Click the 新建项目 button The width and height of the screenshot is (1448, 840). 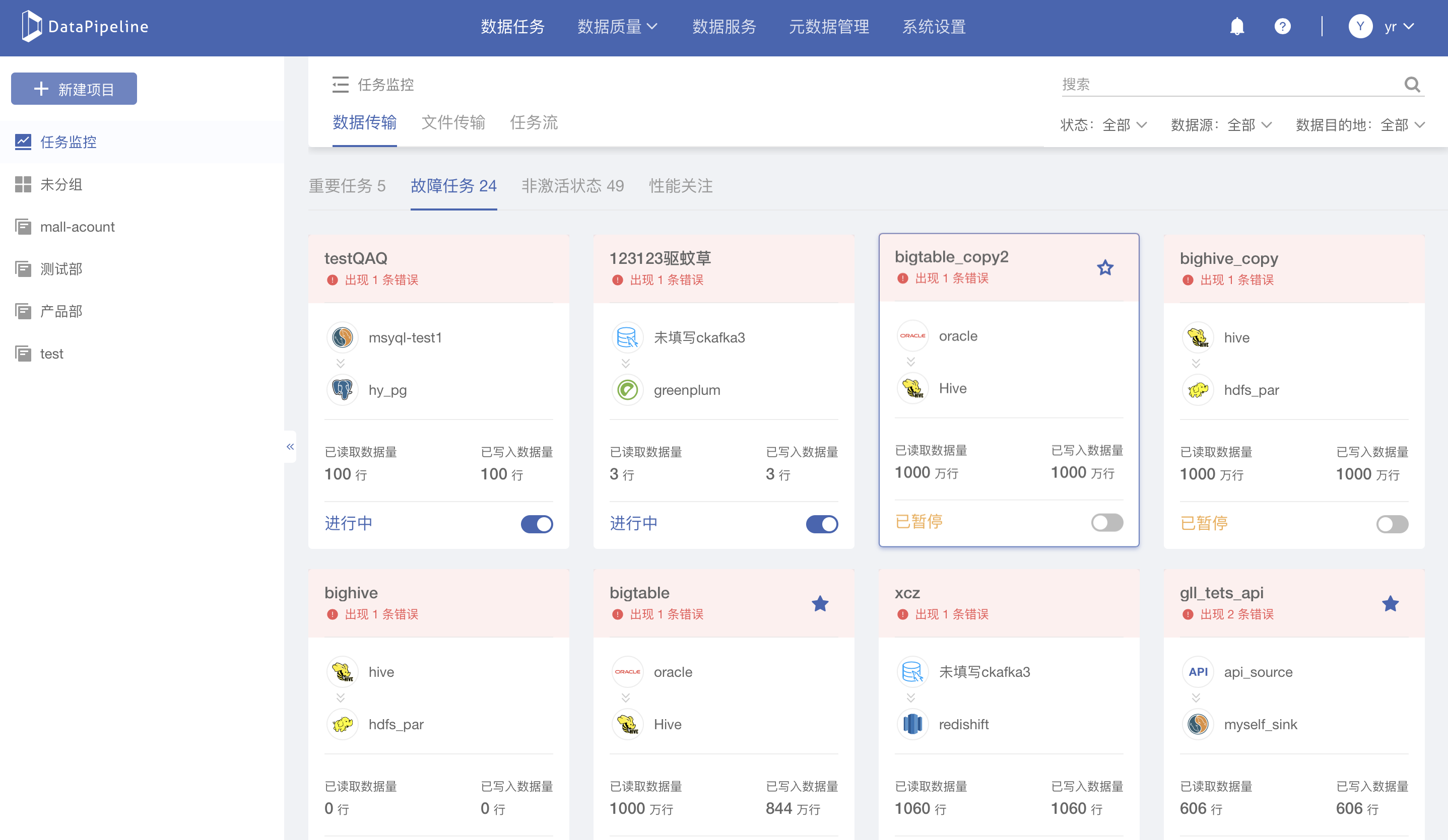coord(74,89)
